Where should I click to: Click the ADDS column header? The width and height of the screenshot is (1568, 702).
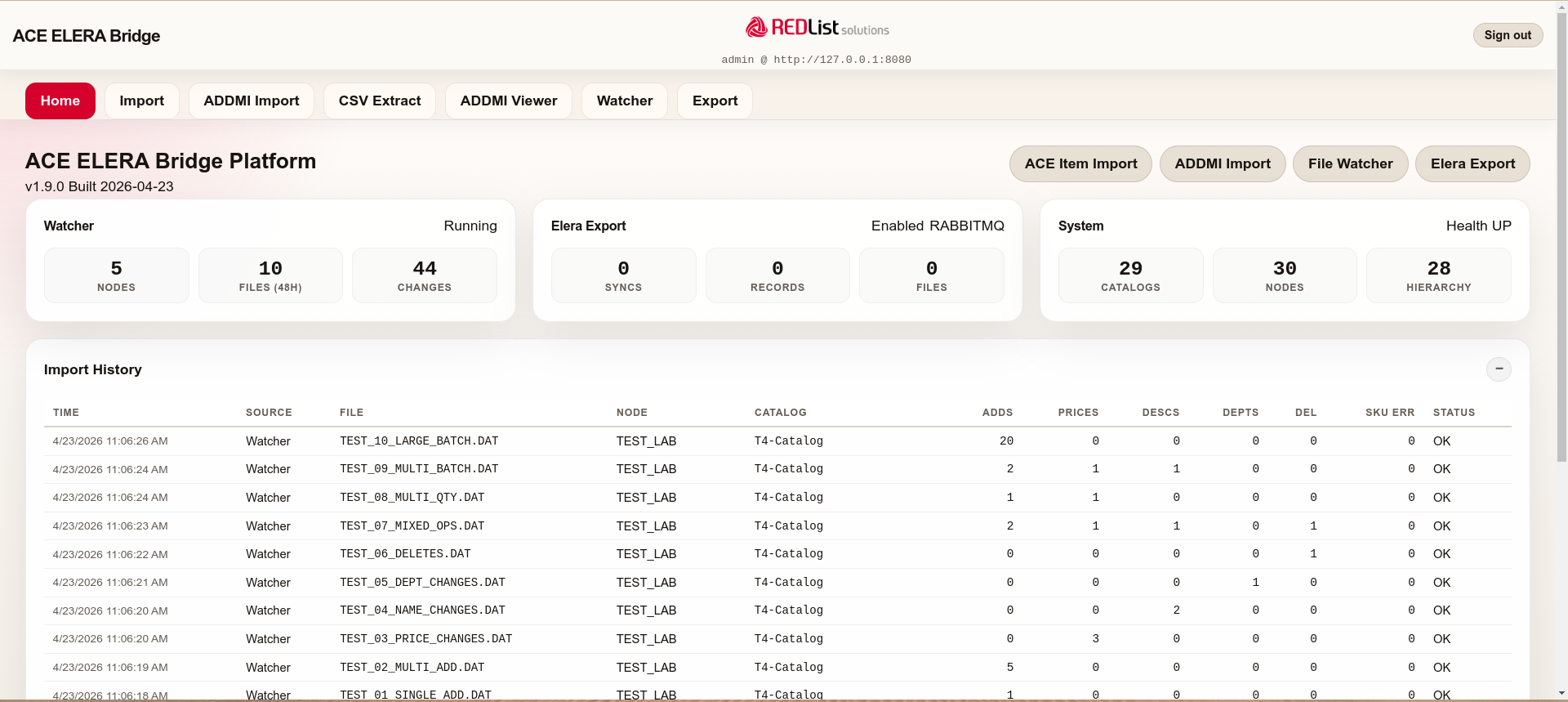997,413
